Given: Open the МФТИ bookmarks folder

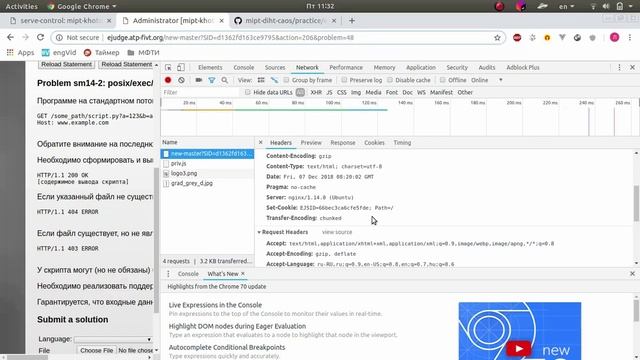Looking at the screenshot, I should coord(144,53).
